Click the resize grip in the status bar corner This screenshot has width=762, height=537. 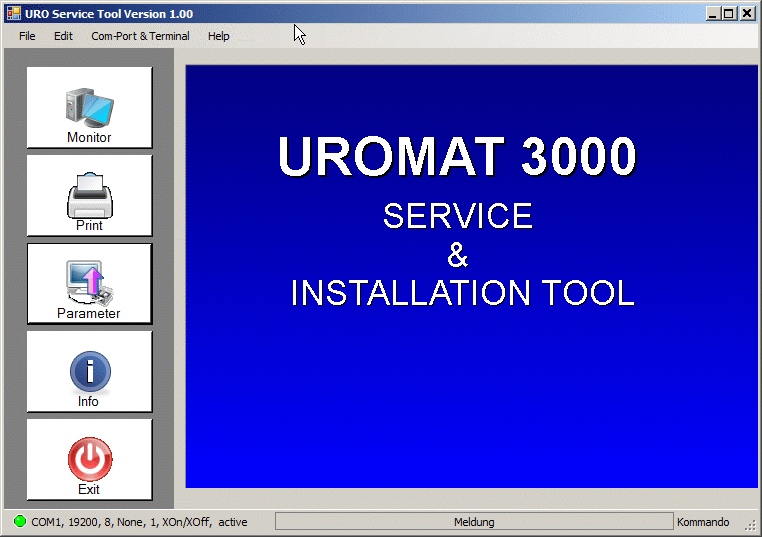tap(750, 525)
